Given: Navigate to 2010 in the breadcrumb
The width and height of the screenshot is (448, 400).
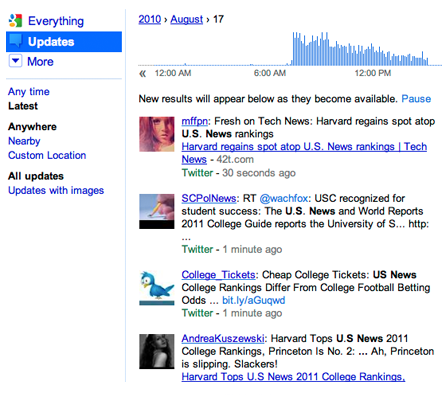Looking at the screenshot, I should pyautogui.click(x=150, y=19).
